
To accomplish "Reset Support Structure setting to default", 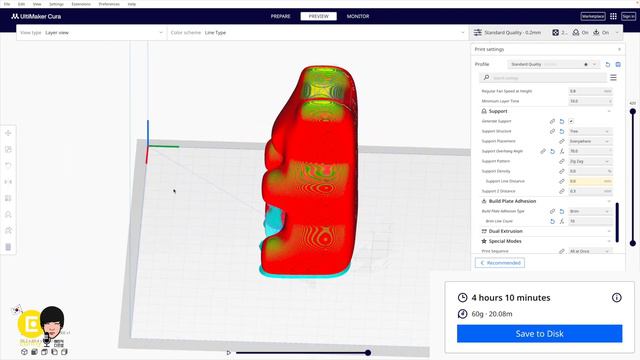I will [x=562, y=131].
